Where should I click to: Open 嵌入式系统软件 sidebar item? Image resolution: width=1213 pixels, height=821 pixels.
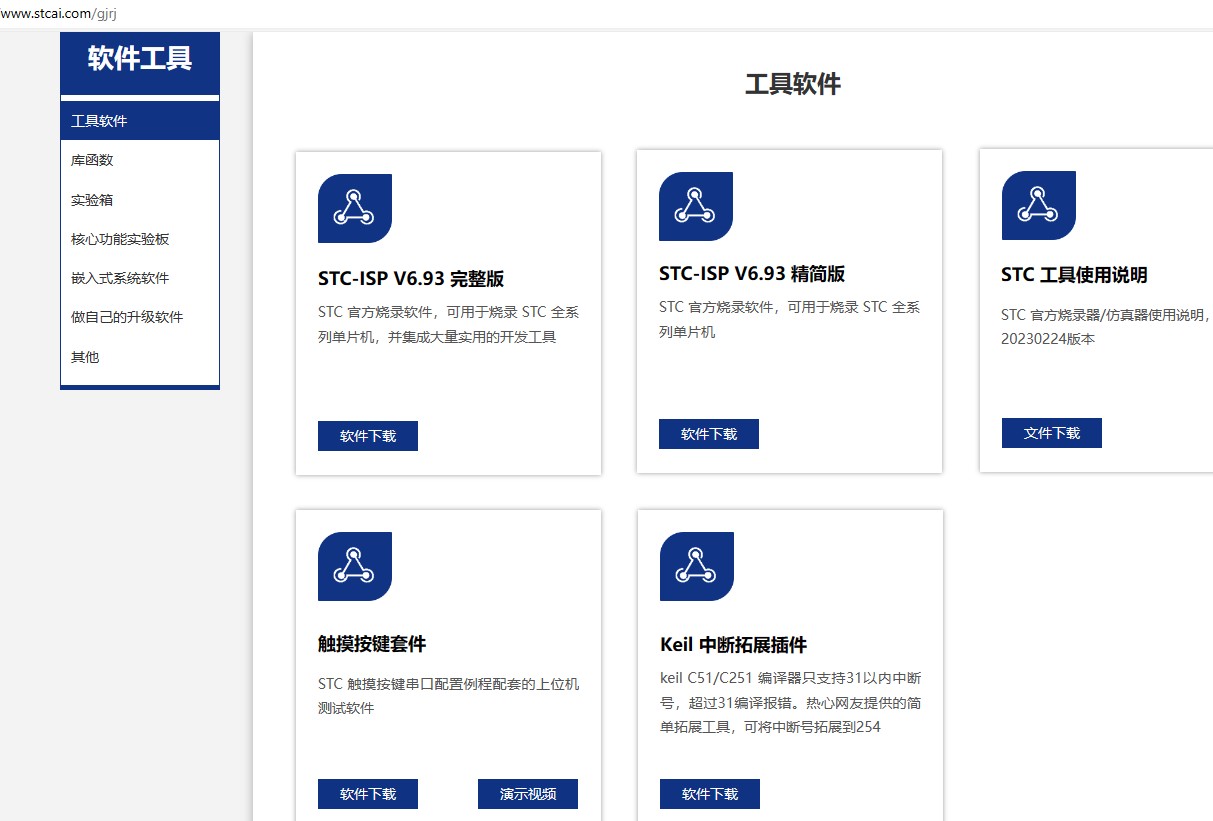tap(140, 278)
